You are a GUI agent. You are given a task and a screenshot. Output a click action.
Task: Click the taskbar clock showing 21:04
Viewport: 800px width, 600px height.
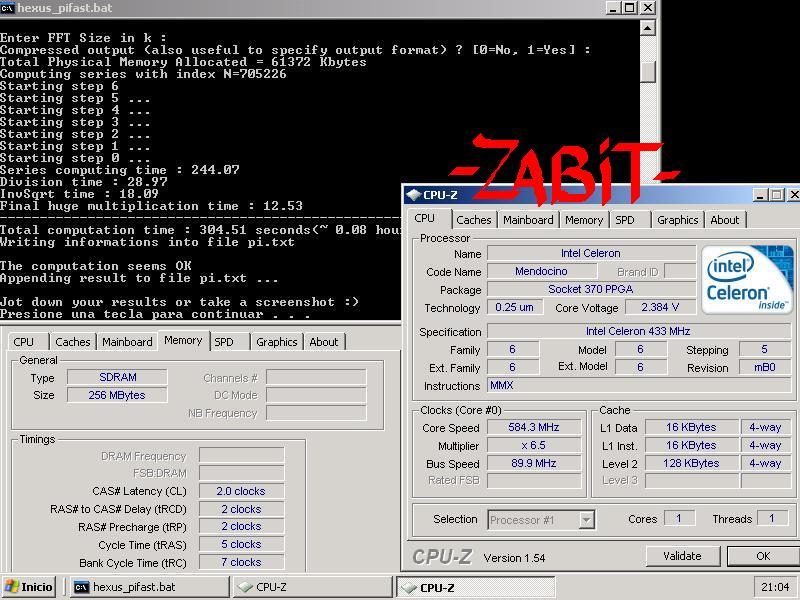[x=774, y=587]
